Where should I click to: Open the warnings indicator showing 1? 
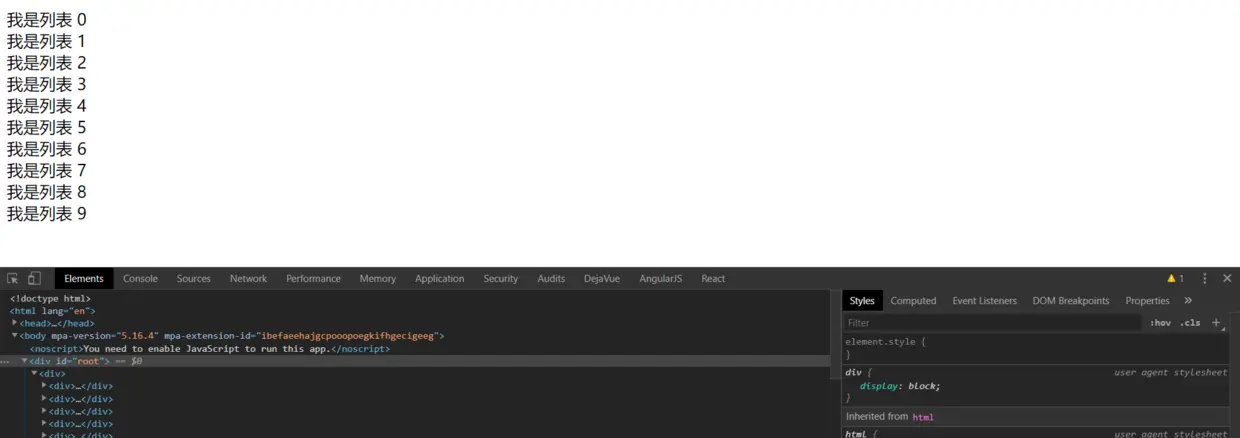tap(1175, 278)
